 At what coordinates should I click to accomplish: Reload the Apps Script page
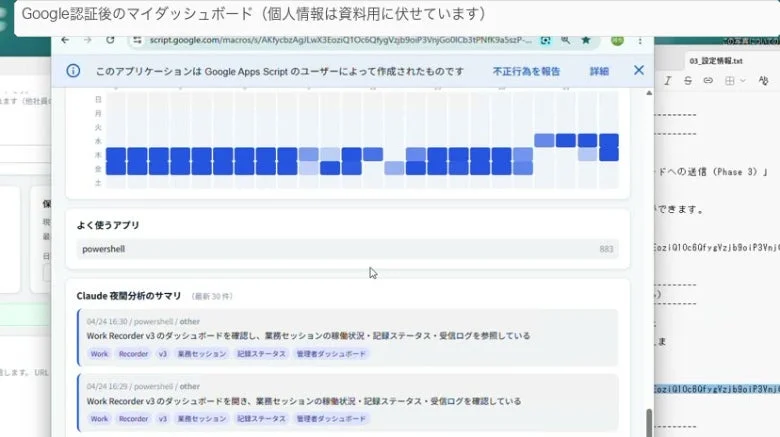coord(110,40)
